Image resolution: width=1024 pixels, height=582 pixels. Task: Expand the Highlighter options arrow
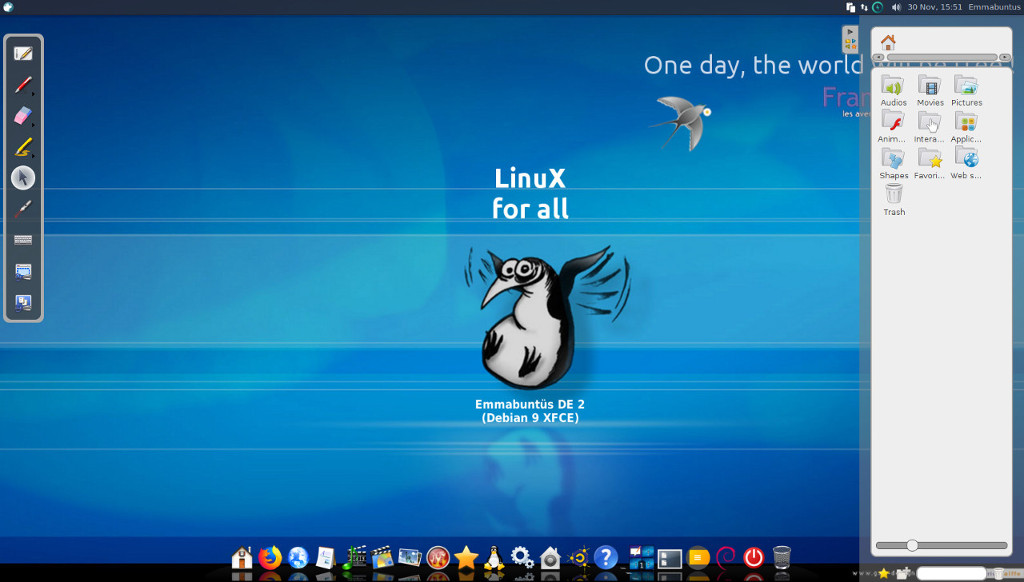pyautogui.click(x=33, y=156)
